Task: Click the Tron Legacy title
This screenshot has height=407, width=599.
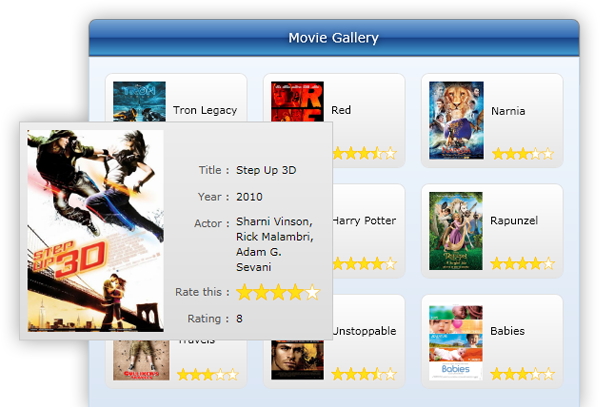Action: pos(205,110)
